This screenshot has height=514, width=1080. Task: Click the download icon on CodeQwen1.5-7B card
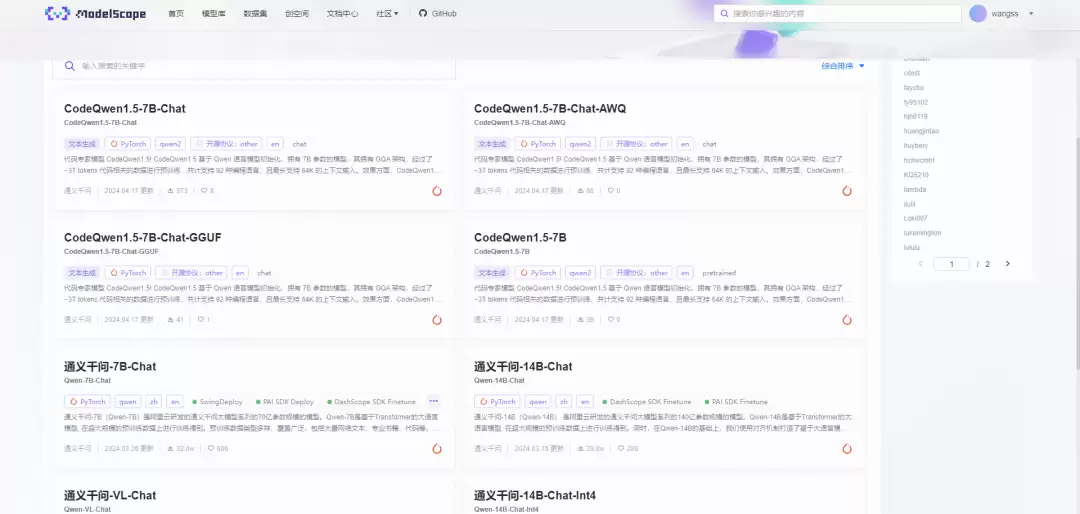tap(581, 320)
